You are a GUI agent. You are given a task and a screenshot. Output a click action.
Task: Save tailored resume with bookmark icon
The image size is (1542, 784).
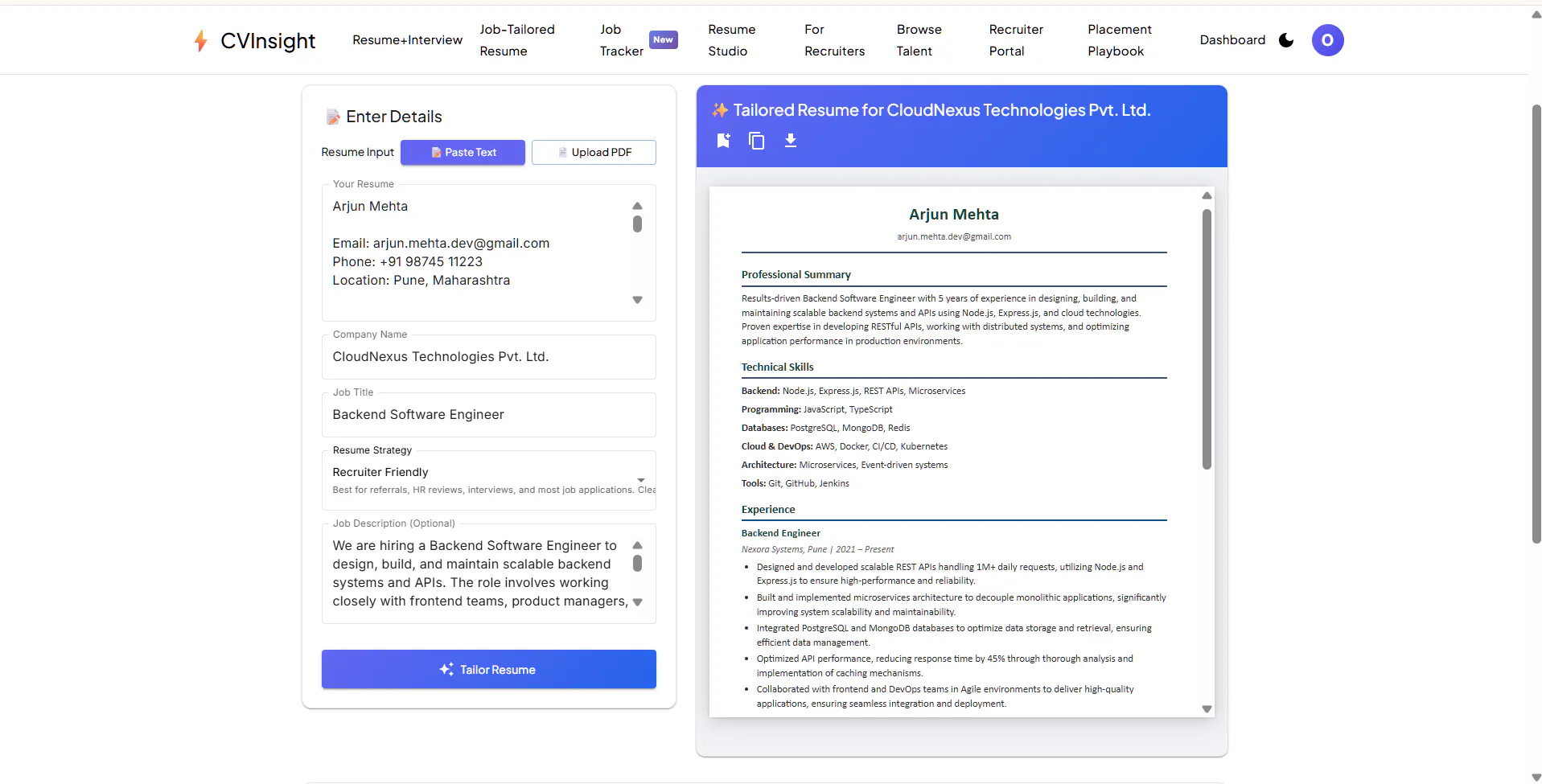(723, 141)
